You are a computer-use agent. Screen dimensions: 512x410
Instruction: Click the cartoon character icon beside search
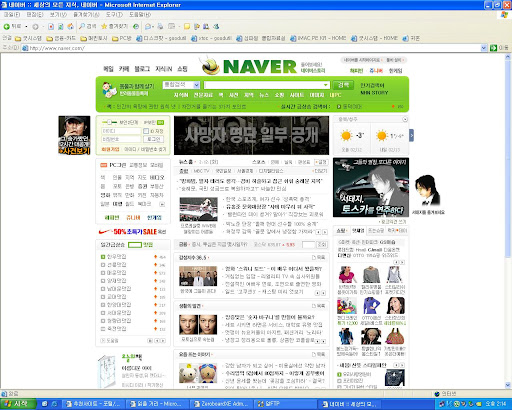[109, 90]
